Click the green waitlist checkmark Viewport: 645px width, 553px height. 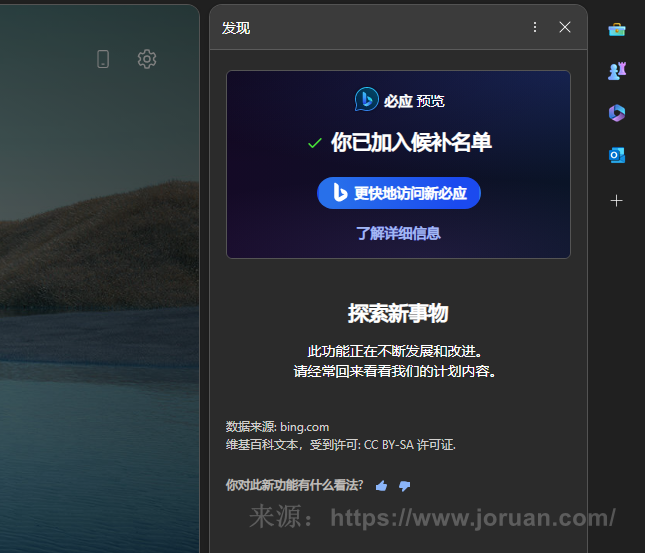(314, 143)
